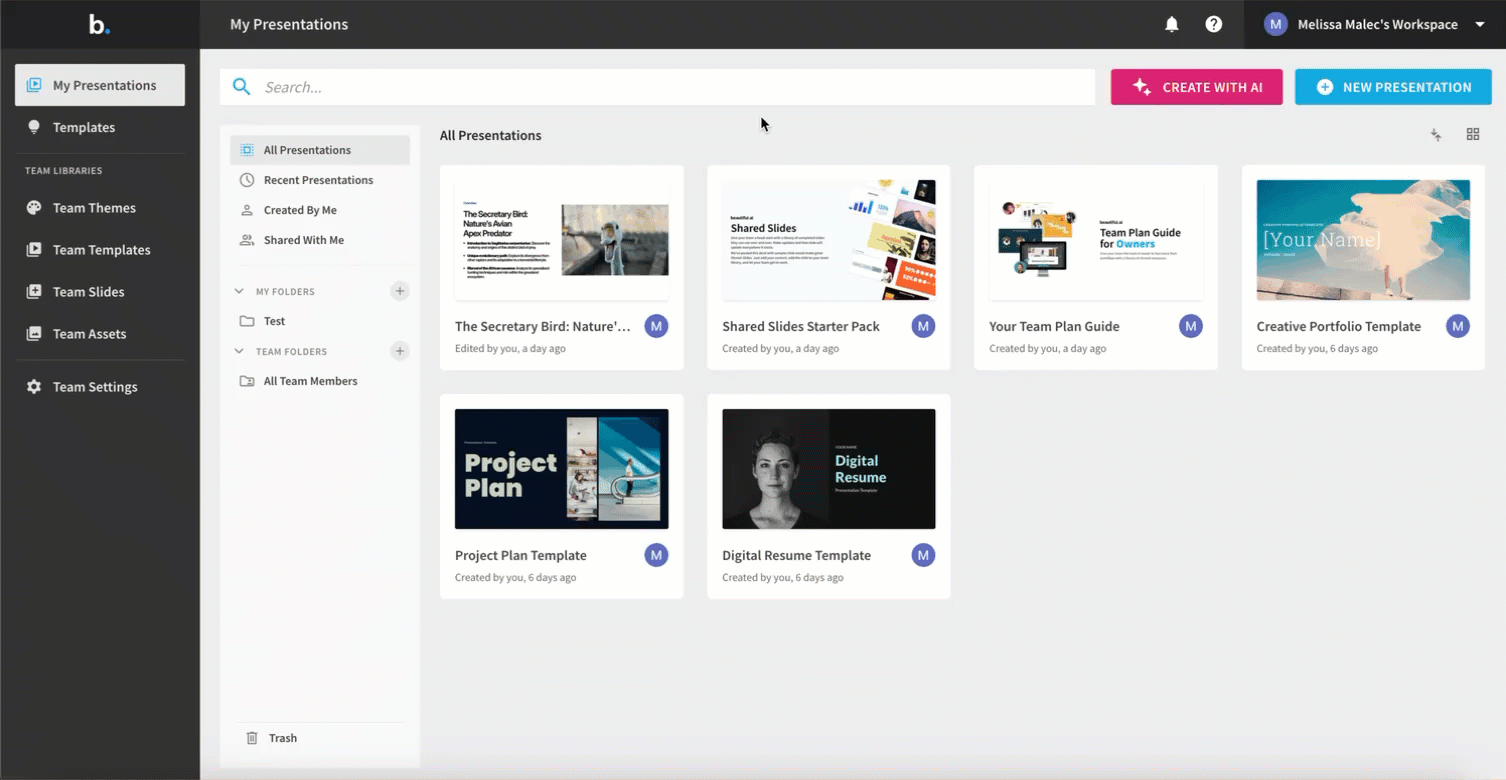Click 'Creative Portfolio Template' title text
This screenshot has width=1506, height=780.
1339,326
